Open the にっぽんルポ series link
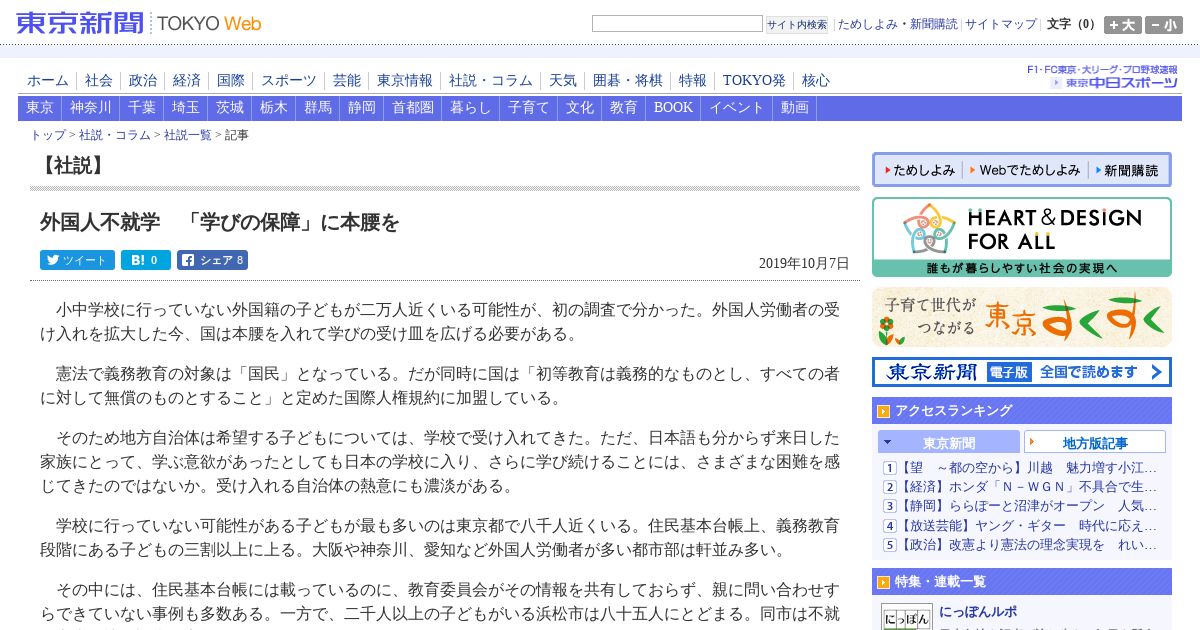This screenshot has width=1200, height=630. 980,611
